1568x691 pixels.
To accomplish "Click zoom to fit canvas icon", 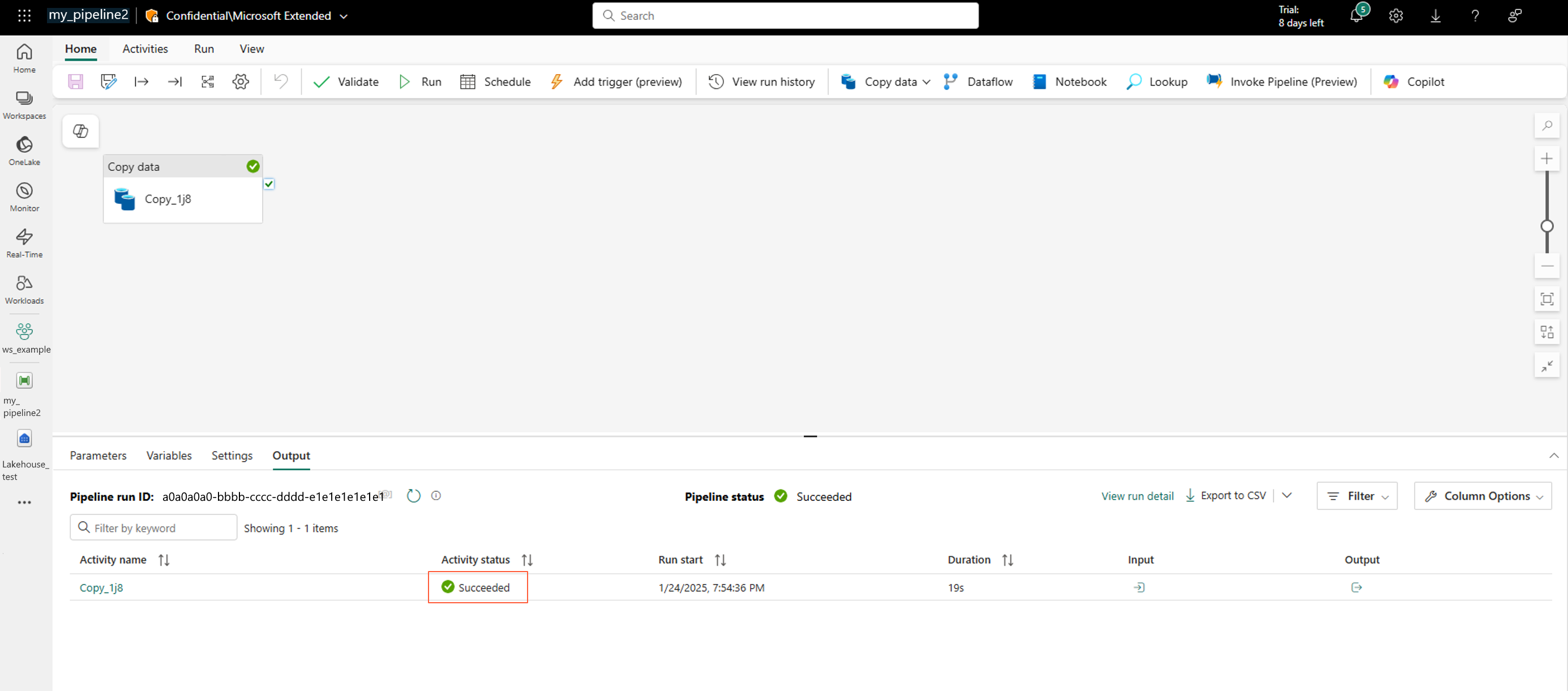I will tap(1546, 299).
